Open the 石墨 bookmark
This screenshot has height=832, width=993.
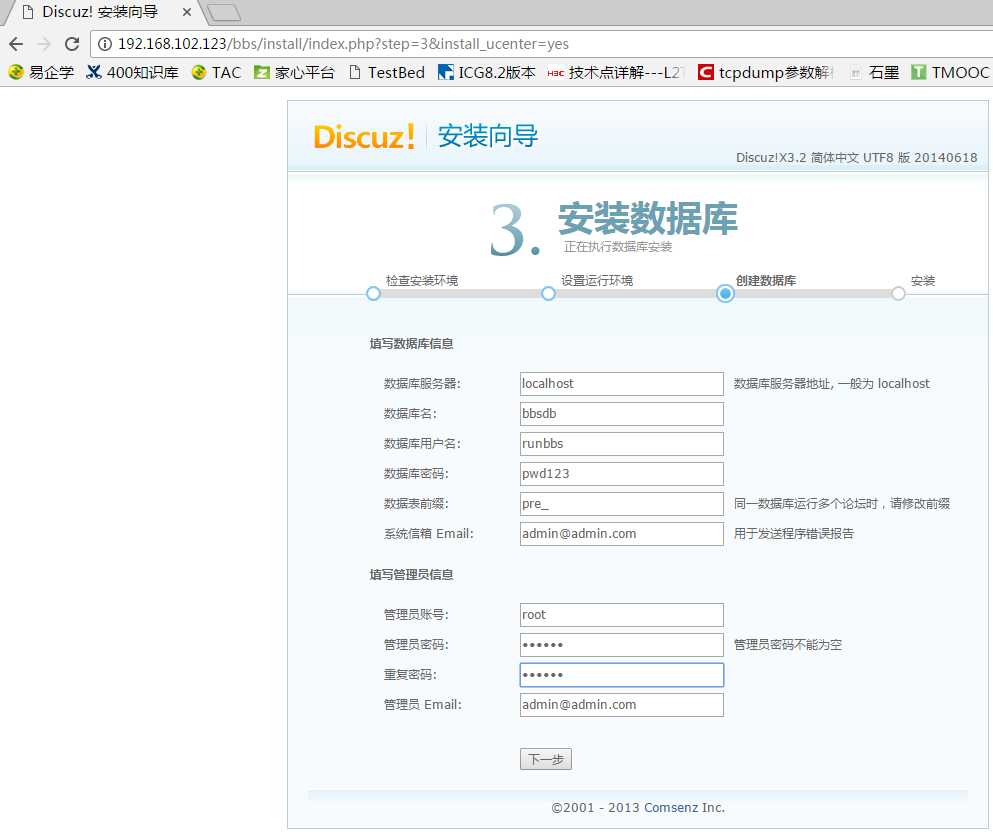875,72
